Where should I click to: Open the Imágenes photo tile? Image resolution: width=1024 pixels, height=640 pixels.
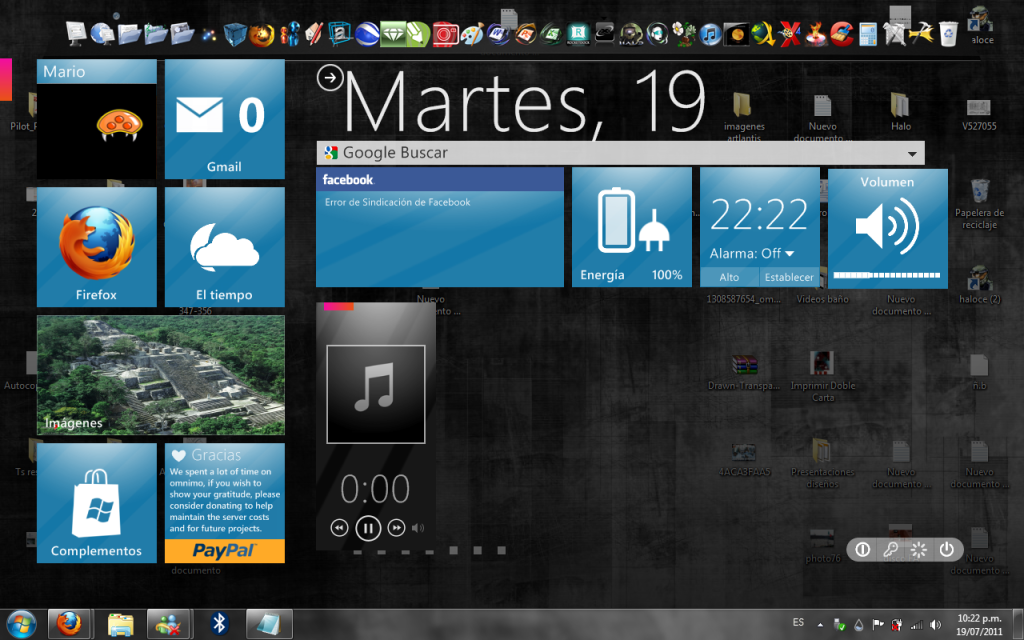[161, 375]
